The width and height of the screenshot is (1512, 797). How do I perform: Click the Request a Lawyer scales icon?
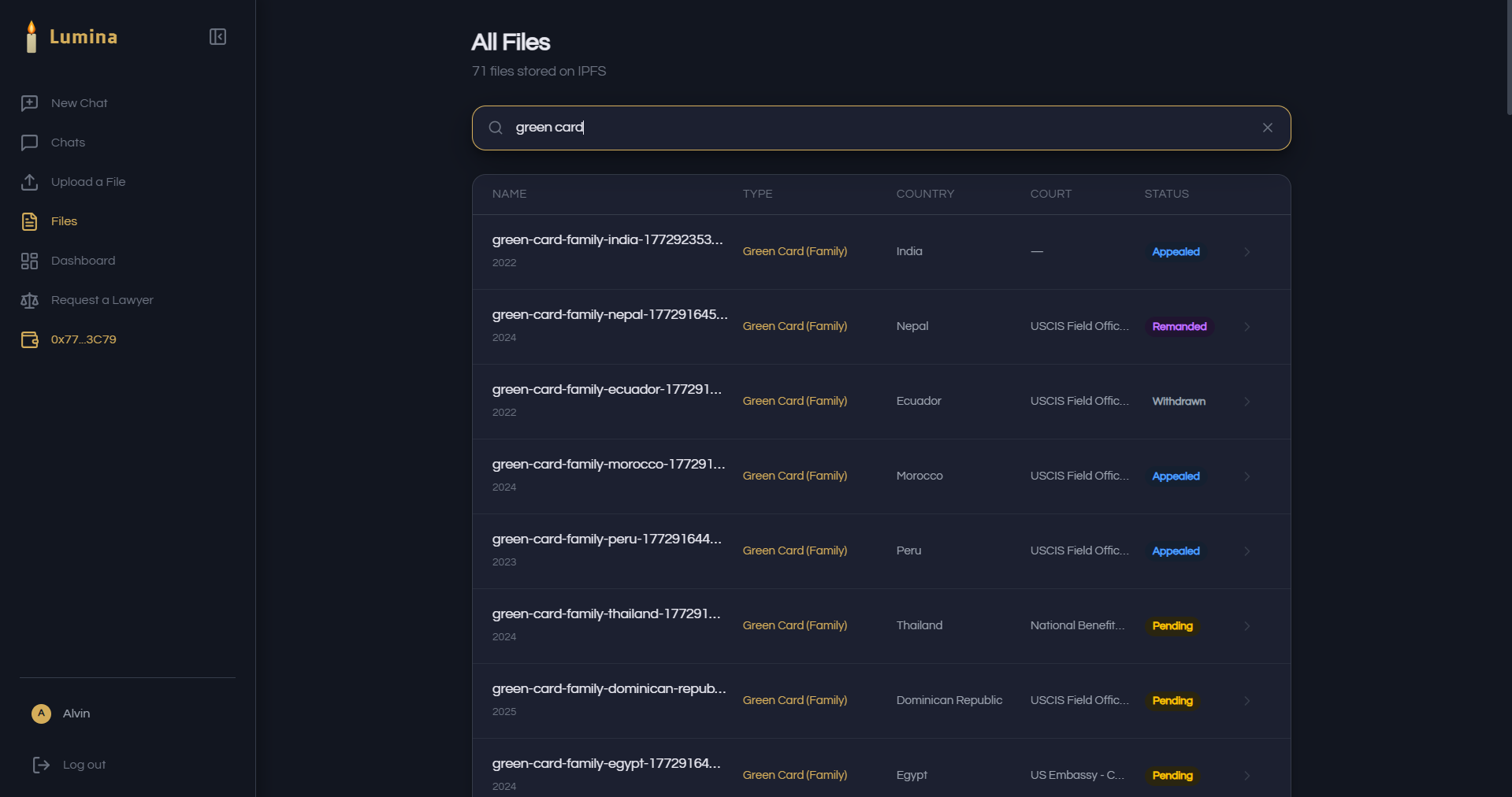29,300
